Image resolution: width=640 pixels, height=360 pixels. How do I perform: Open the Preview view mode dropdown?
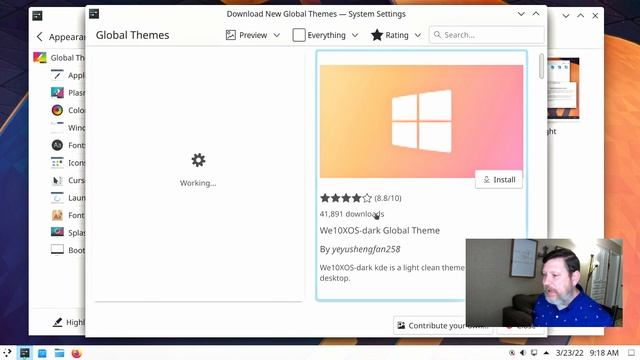253,35
